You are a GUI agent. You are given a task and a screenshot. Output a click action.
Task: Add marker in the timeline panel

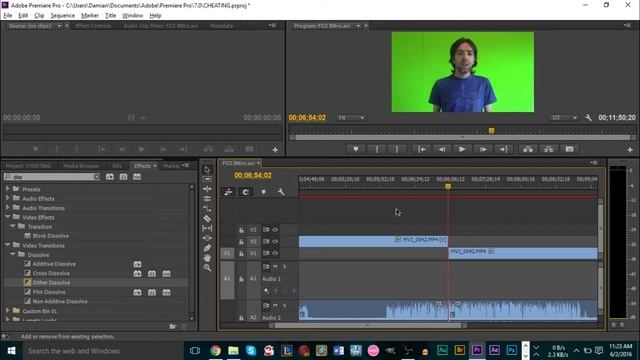[264, 191]
